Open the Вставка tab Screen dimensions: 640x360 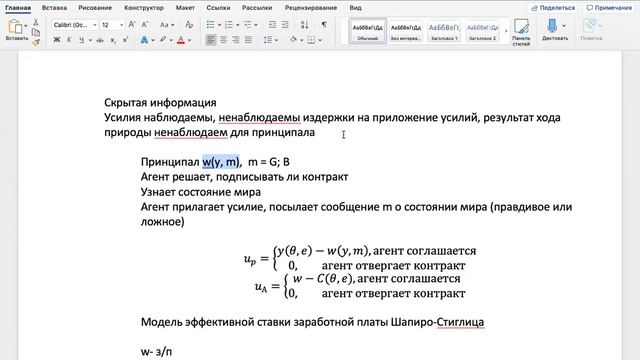tap(54, 8)
